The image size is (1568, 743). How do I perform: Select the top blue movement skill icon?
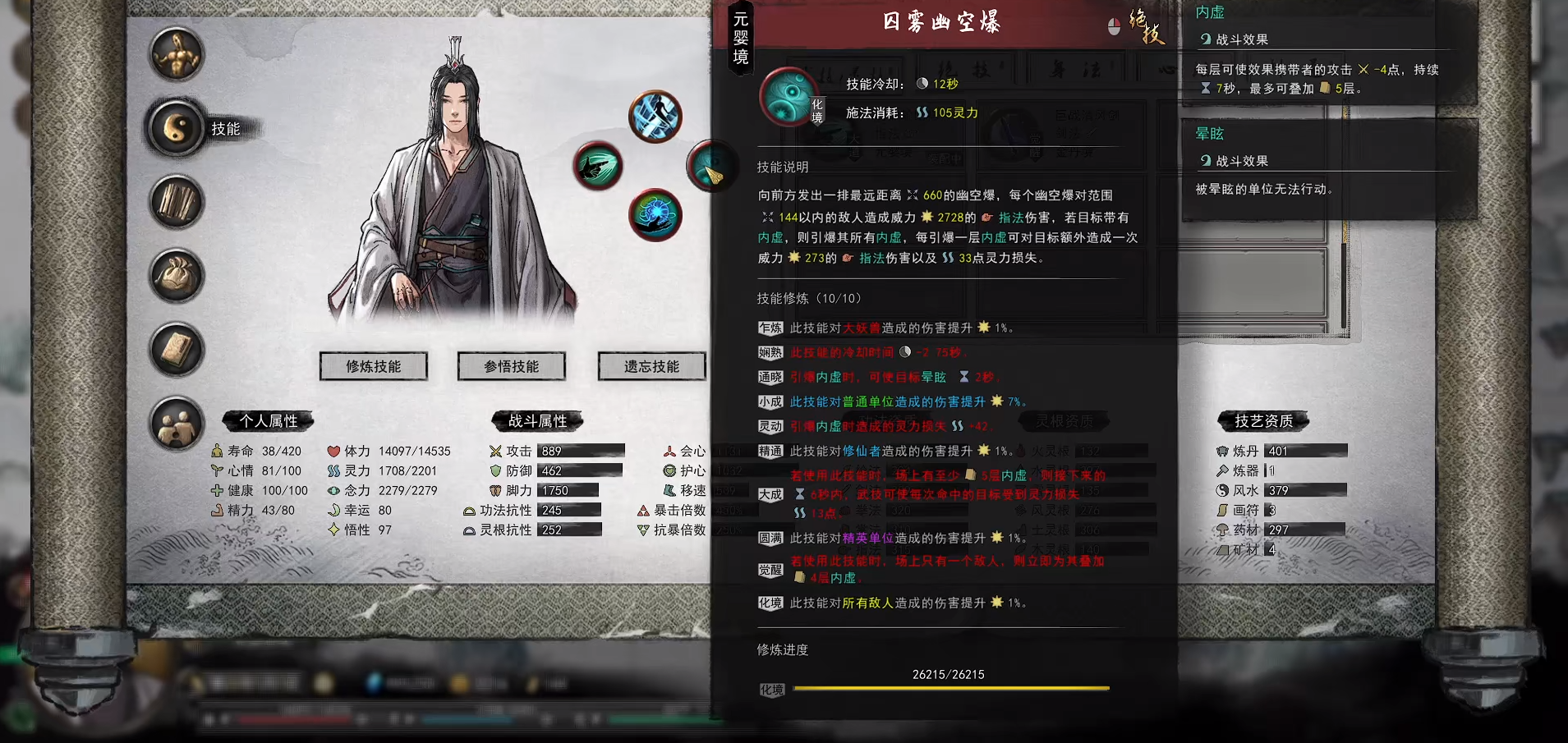click(655, 117)
